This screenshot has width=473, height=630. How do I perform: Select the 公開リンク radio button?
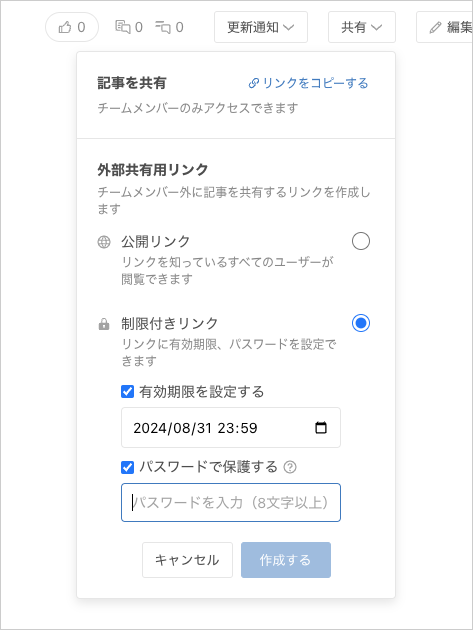tap(360, 241)
